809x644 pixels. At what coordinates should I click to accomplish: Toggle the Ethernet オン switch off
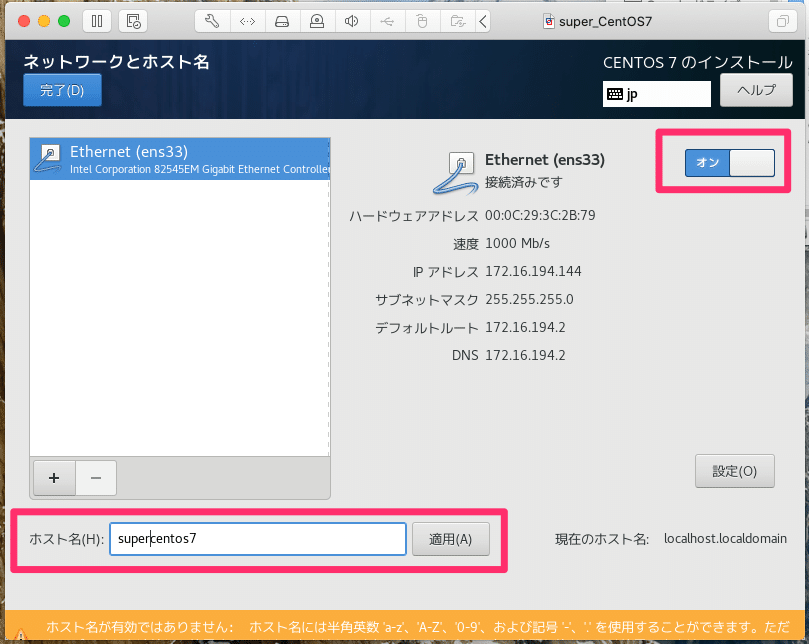[x=730, y=163]
